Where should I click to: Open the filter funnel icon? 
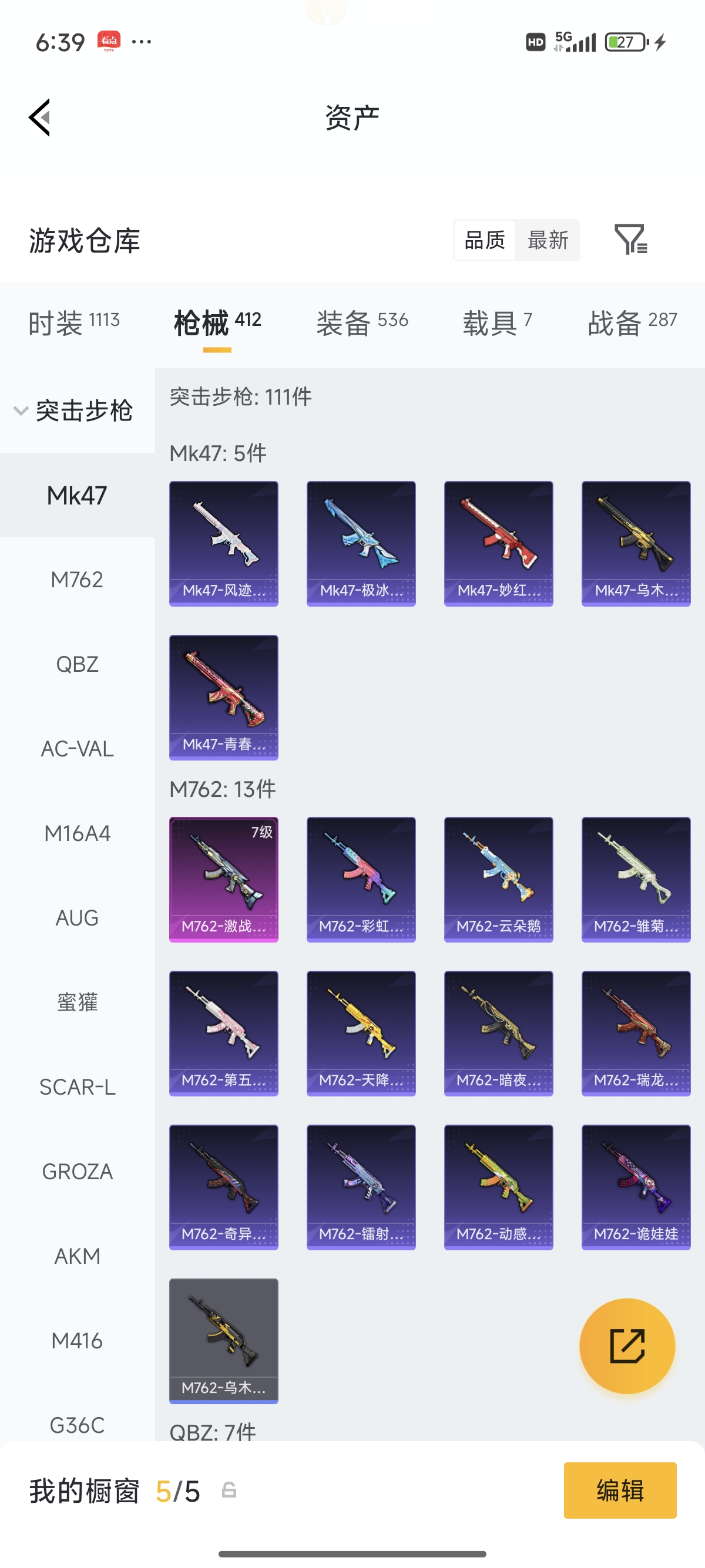pos(631,239)
